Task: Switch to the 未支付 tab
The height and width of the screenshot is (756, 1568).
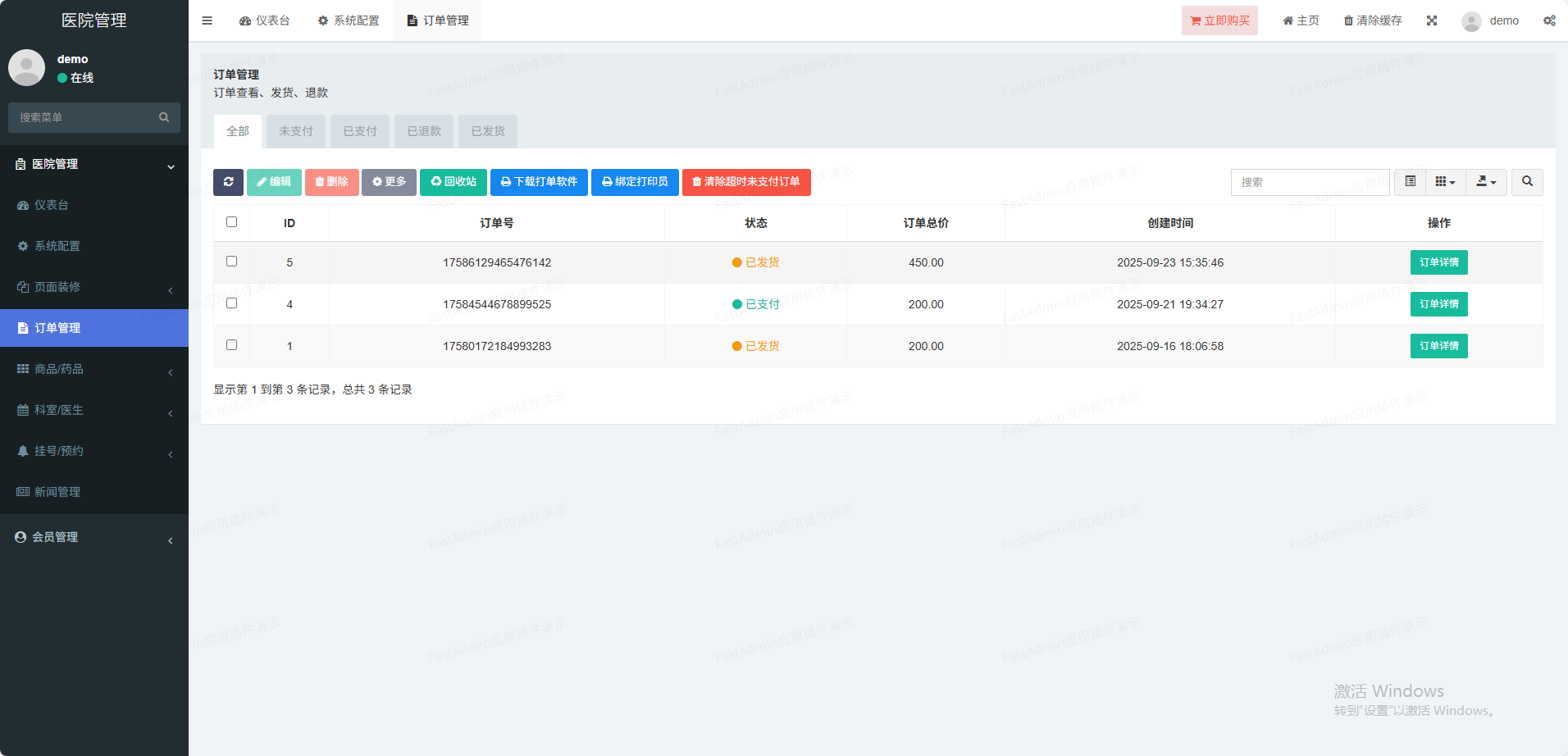Action: [295, 131]
